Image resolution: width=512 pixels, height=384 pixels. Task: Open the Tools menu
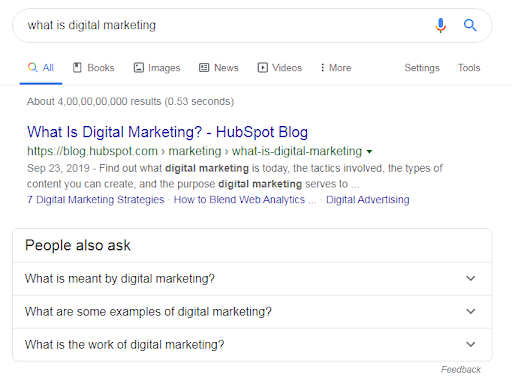(469, 68)
